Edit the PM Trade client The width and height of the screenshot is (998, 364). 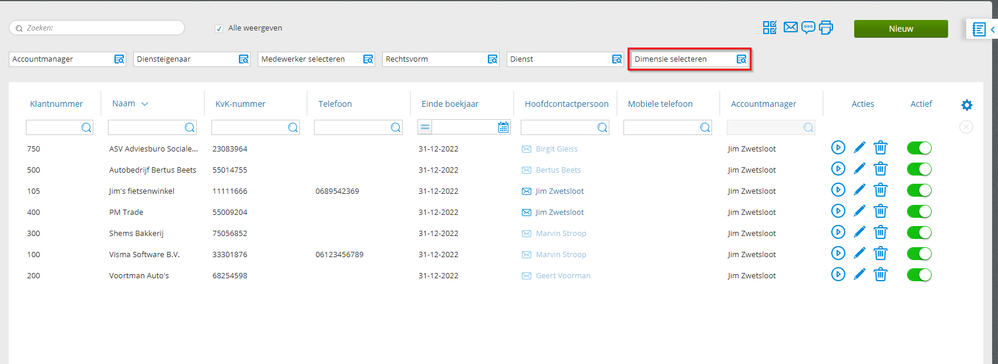pyautogui.click(x=859, y=211)
